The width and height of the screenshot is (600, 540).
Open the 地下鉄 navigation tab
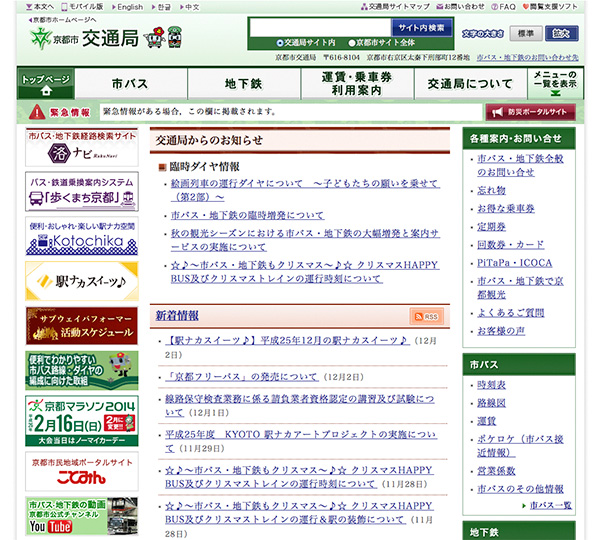tap(244, 84)
